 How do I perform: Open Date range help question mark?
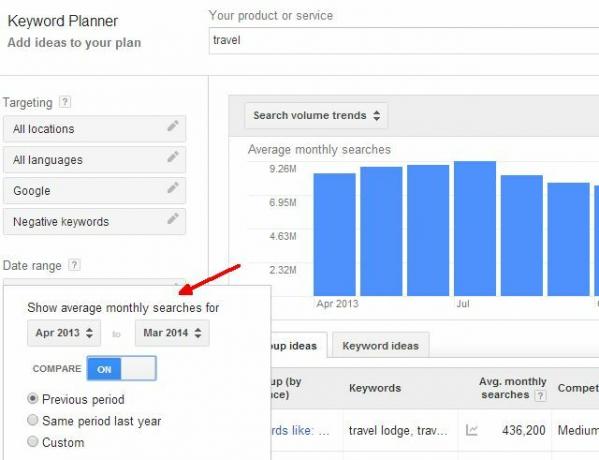(74, 265)
